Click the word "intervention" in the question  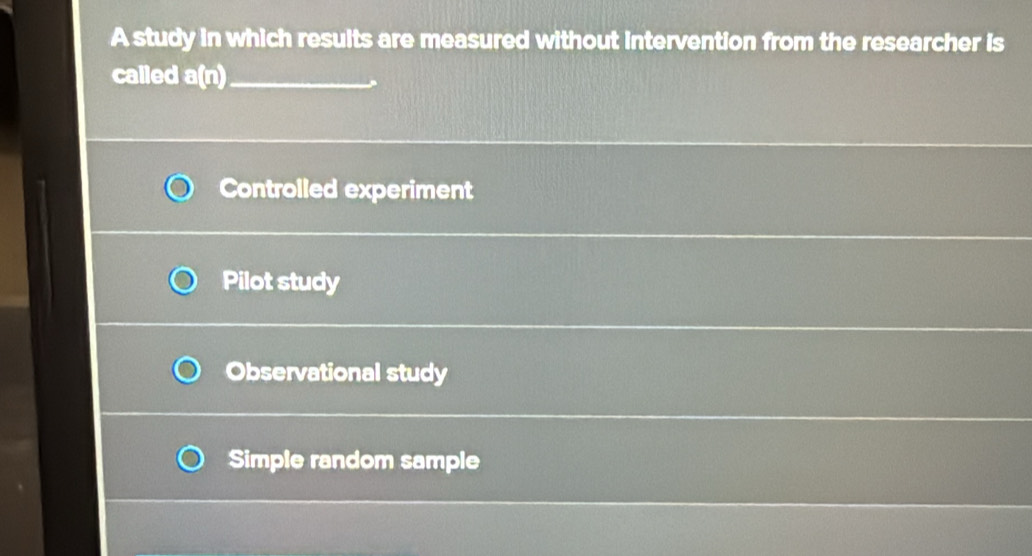(x=686, y=43)
